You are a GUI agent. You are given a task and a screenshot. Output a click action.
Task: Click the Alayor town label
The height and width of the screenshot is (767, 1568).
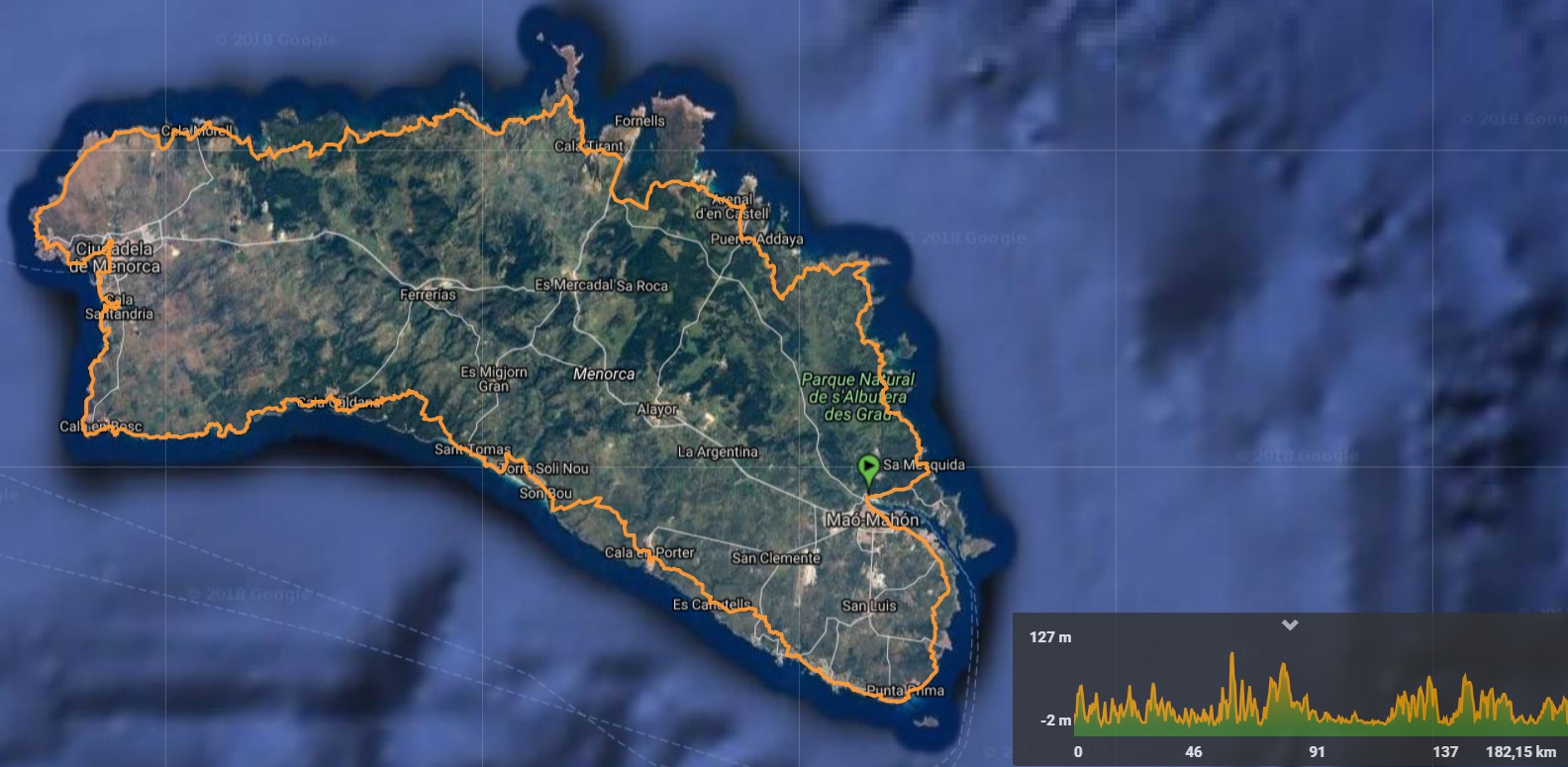point(656,409)
